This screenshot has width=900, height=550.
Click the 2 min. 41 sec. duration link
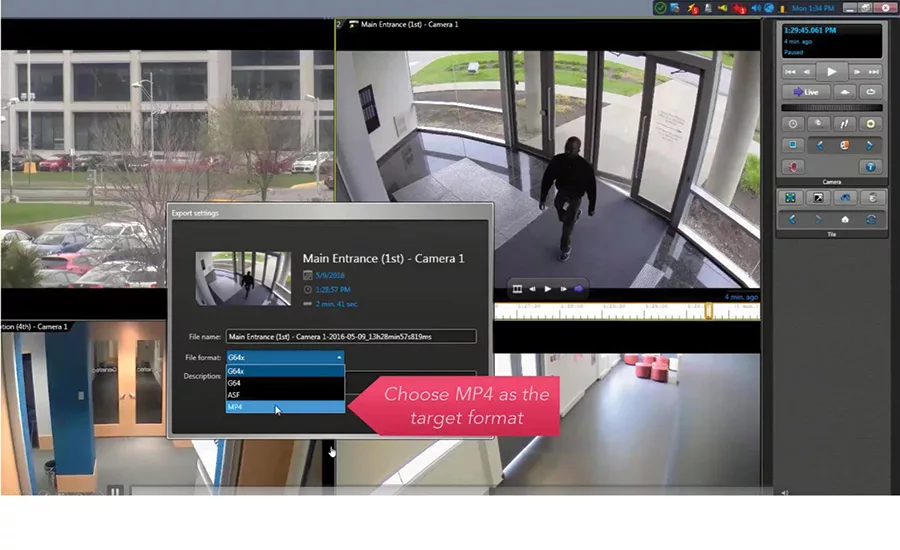click(336, 304)
